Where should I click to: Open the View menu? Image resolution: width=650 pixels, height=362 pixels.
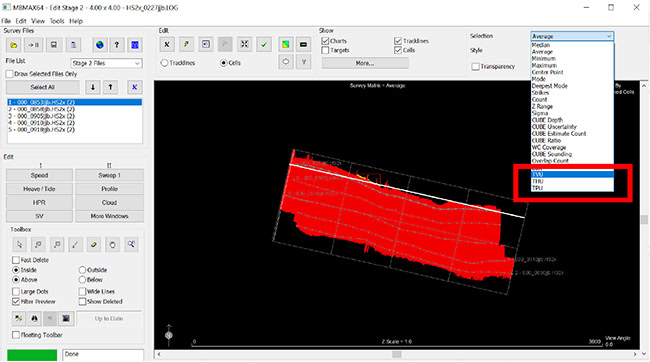click(38, 21)
